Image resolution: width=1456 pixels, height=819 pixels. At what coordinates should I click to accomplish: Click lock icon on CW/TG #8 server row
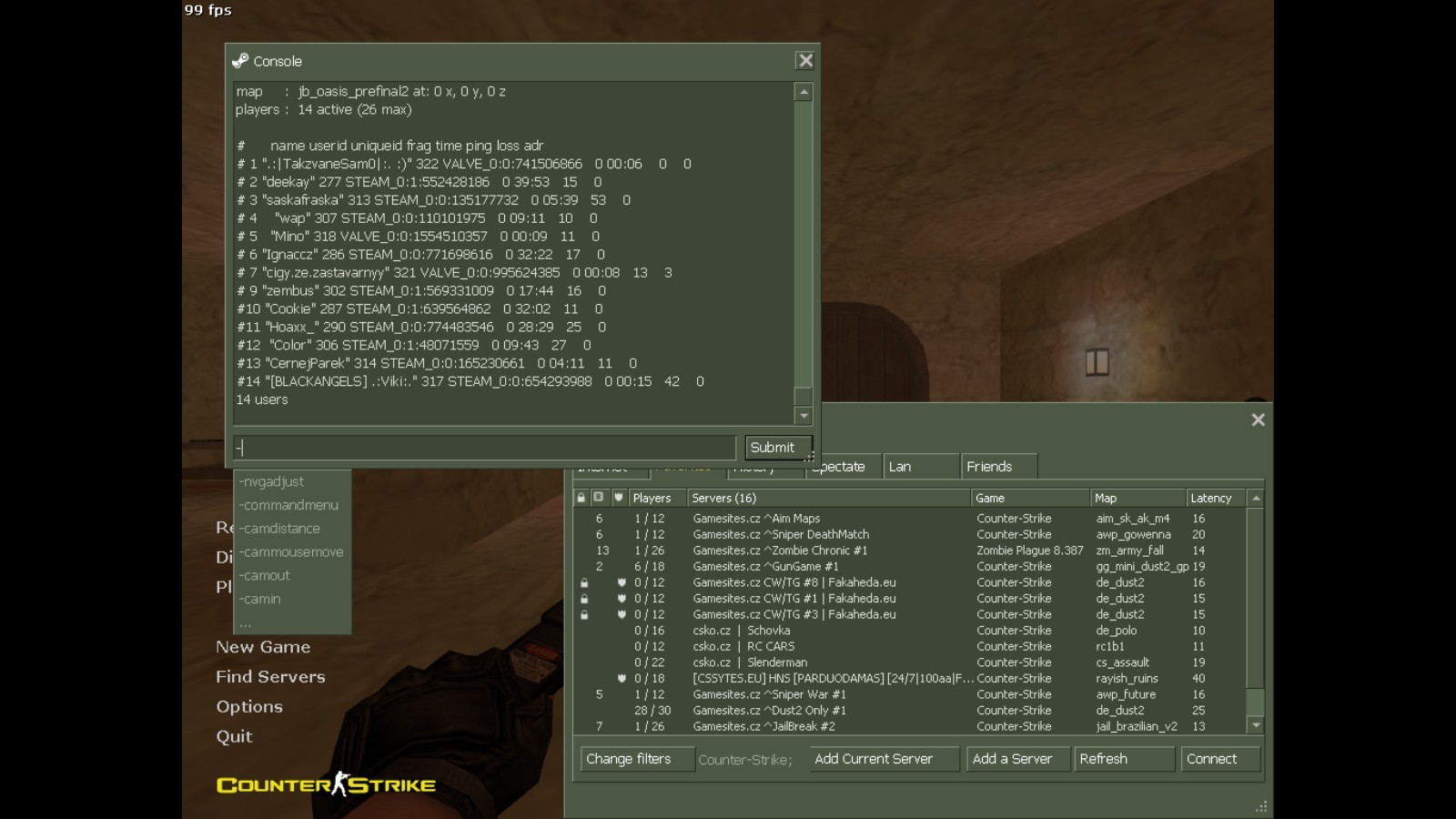click(584, 582)
